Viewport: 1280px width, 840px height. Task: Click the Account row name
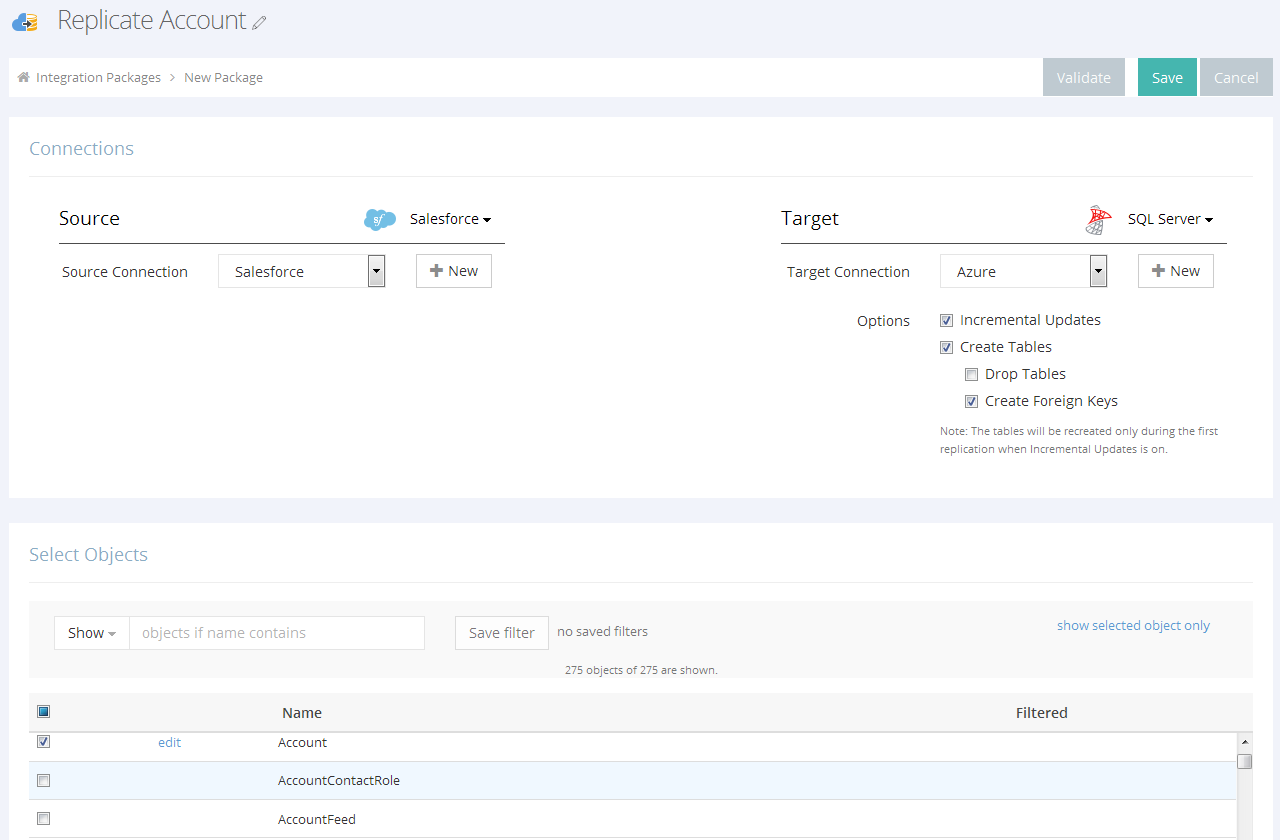click(303, 743)
